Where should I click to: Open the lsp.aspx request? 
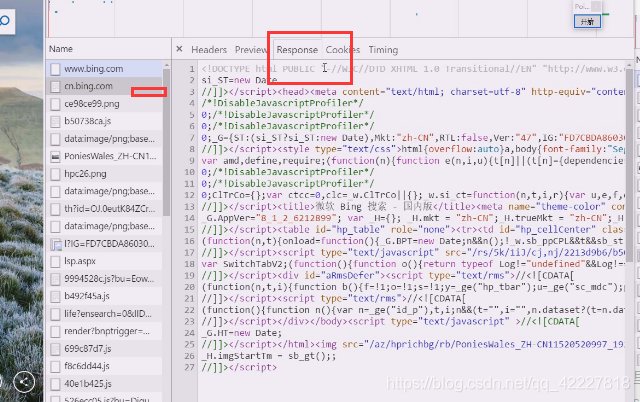point(104,261)
